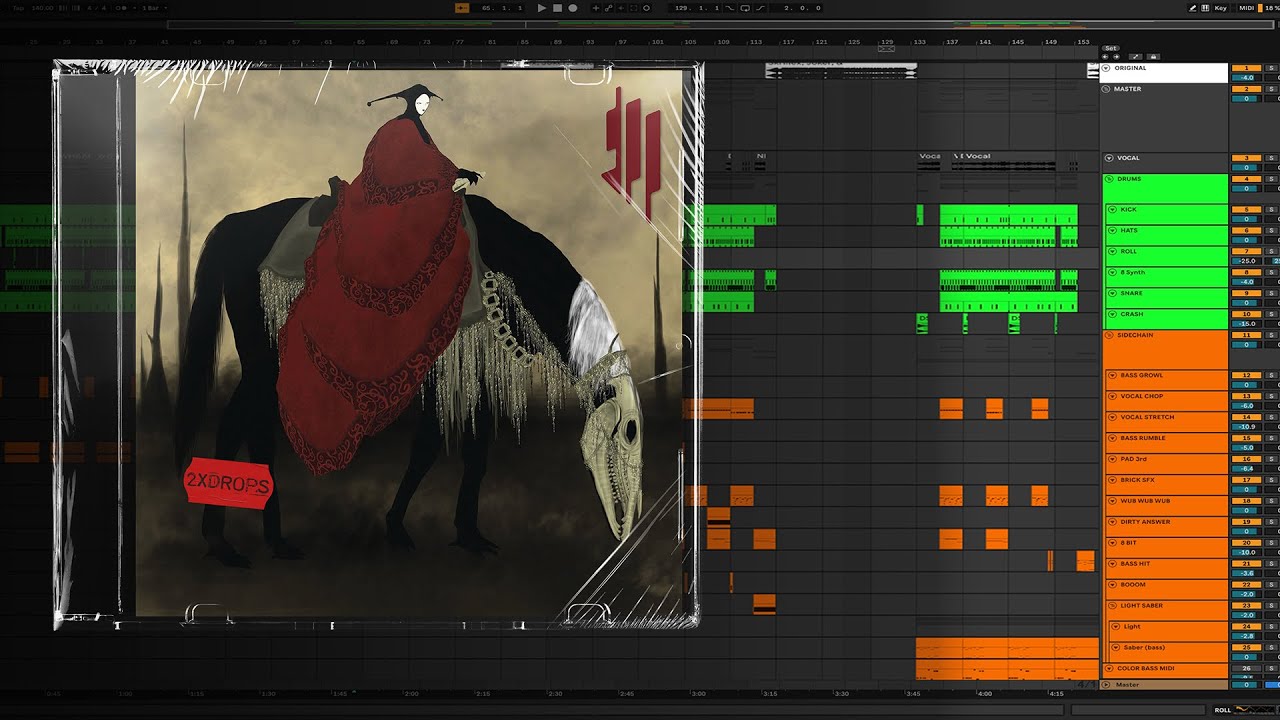The image size is (1280, 720).
Task: Toggle track activator 13 for VOCAL CHOP
Action: click(1246, 396)
